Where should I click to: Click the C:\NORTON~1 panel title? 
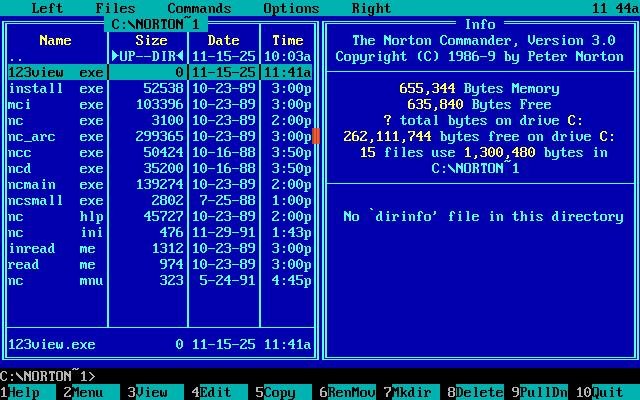click(x=156, y=24)
